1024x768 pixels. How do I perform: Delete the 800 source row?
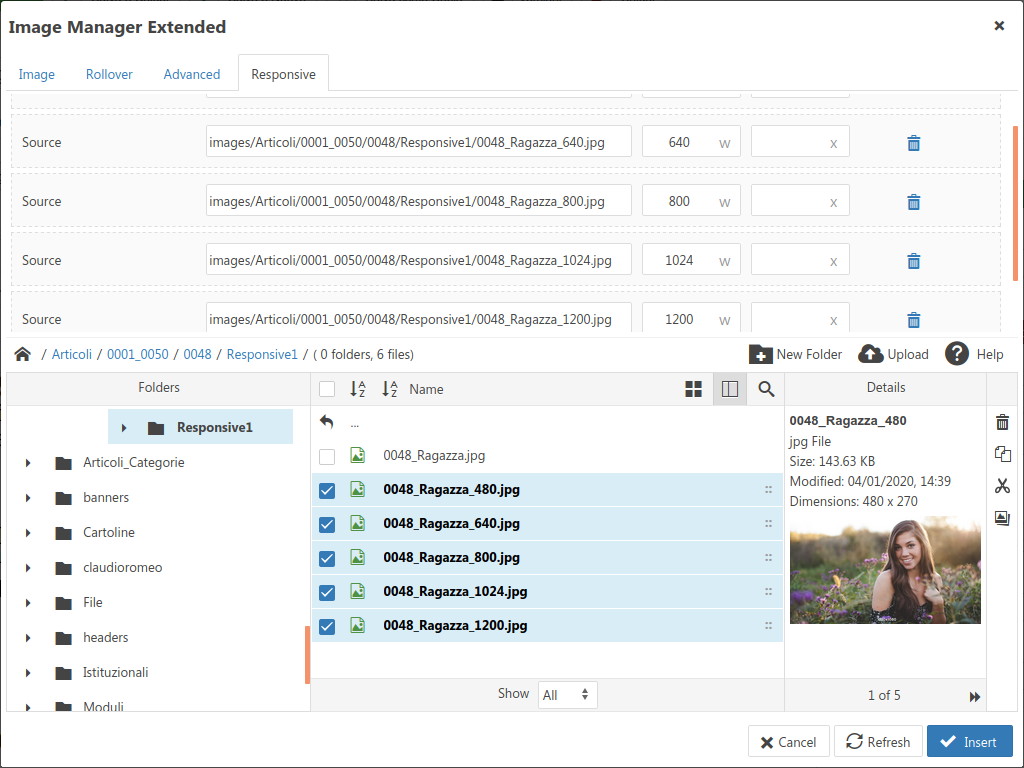point(914,202)
